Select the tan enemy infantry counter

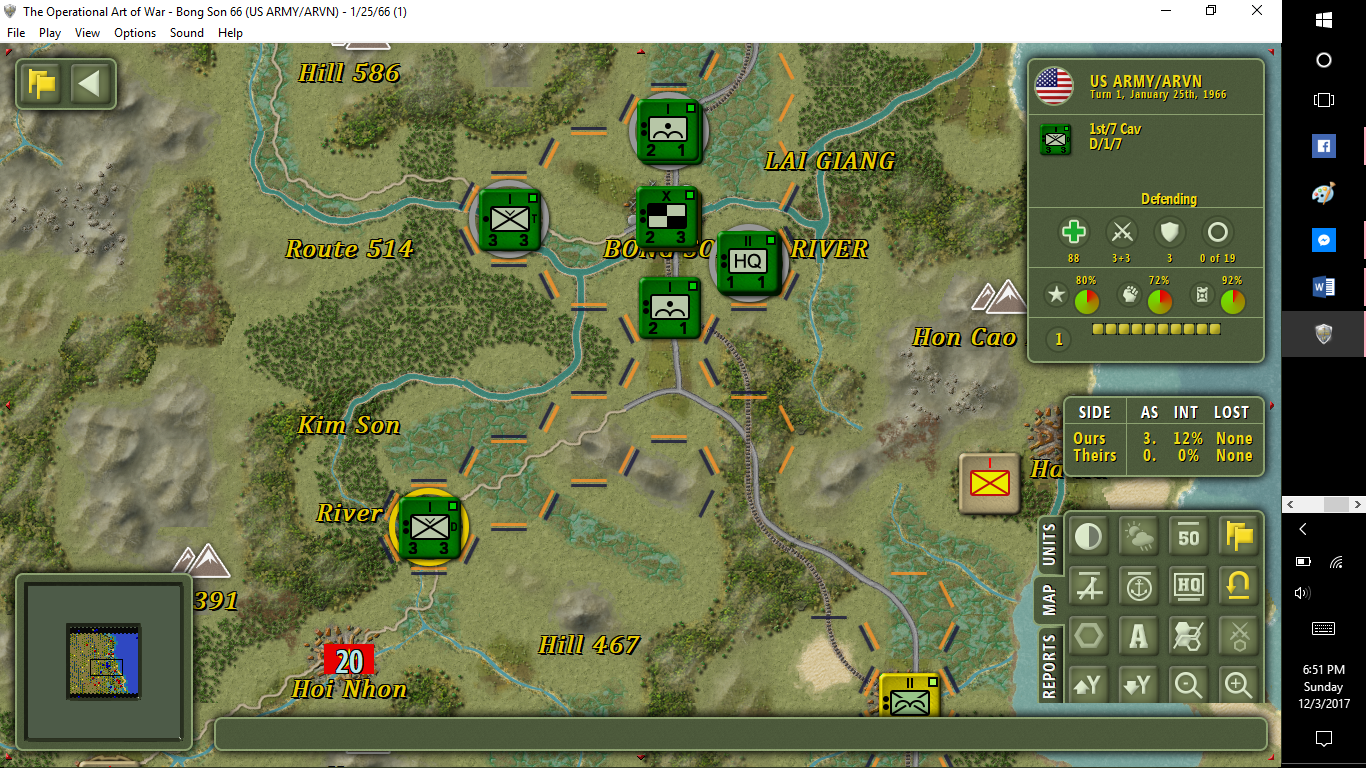(990, 484)
